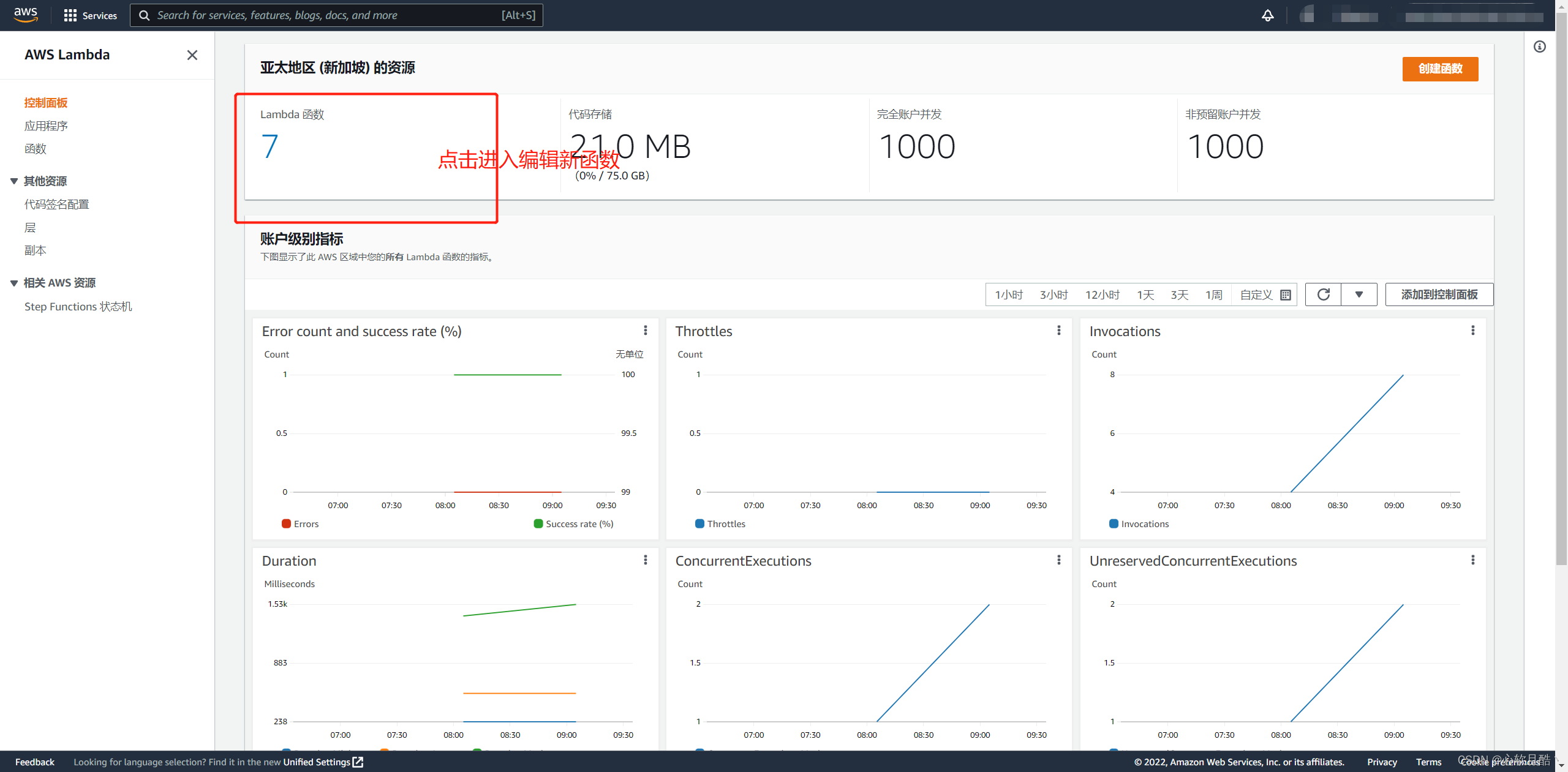
Task: Click the 创建函数 button
Action: coord(1440,69)
